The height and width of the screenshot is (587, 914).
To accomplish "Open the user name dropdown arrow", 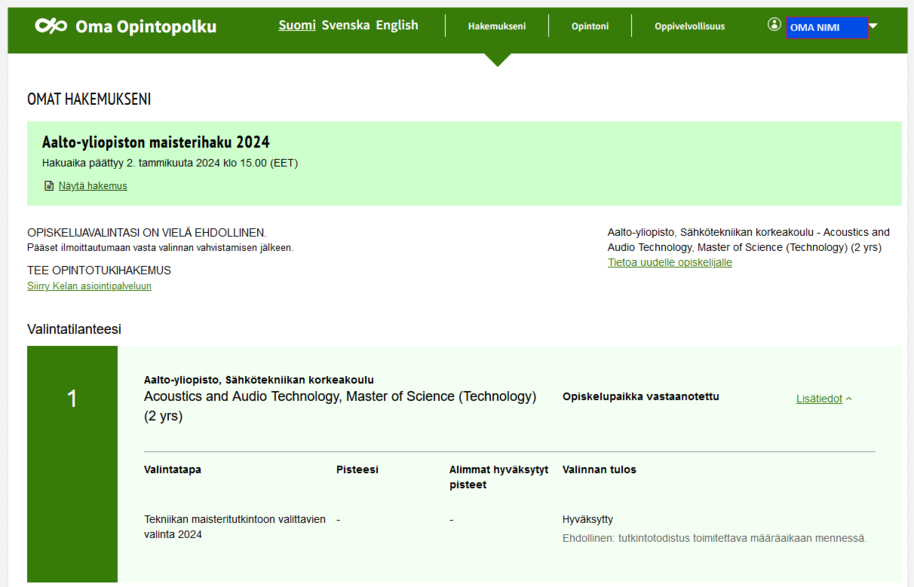I will pos(873,26).
